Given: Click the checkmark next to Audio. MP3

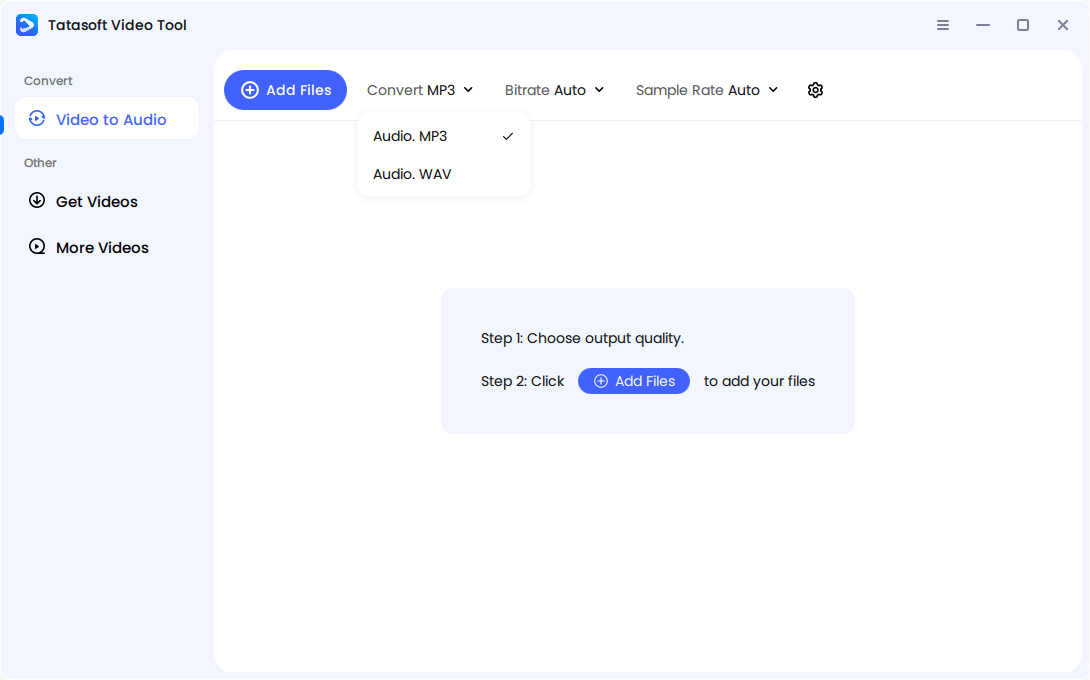Looking at the screenshot, I should pos(508,136).
